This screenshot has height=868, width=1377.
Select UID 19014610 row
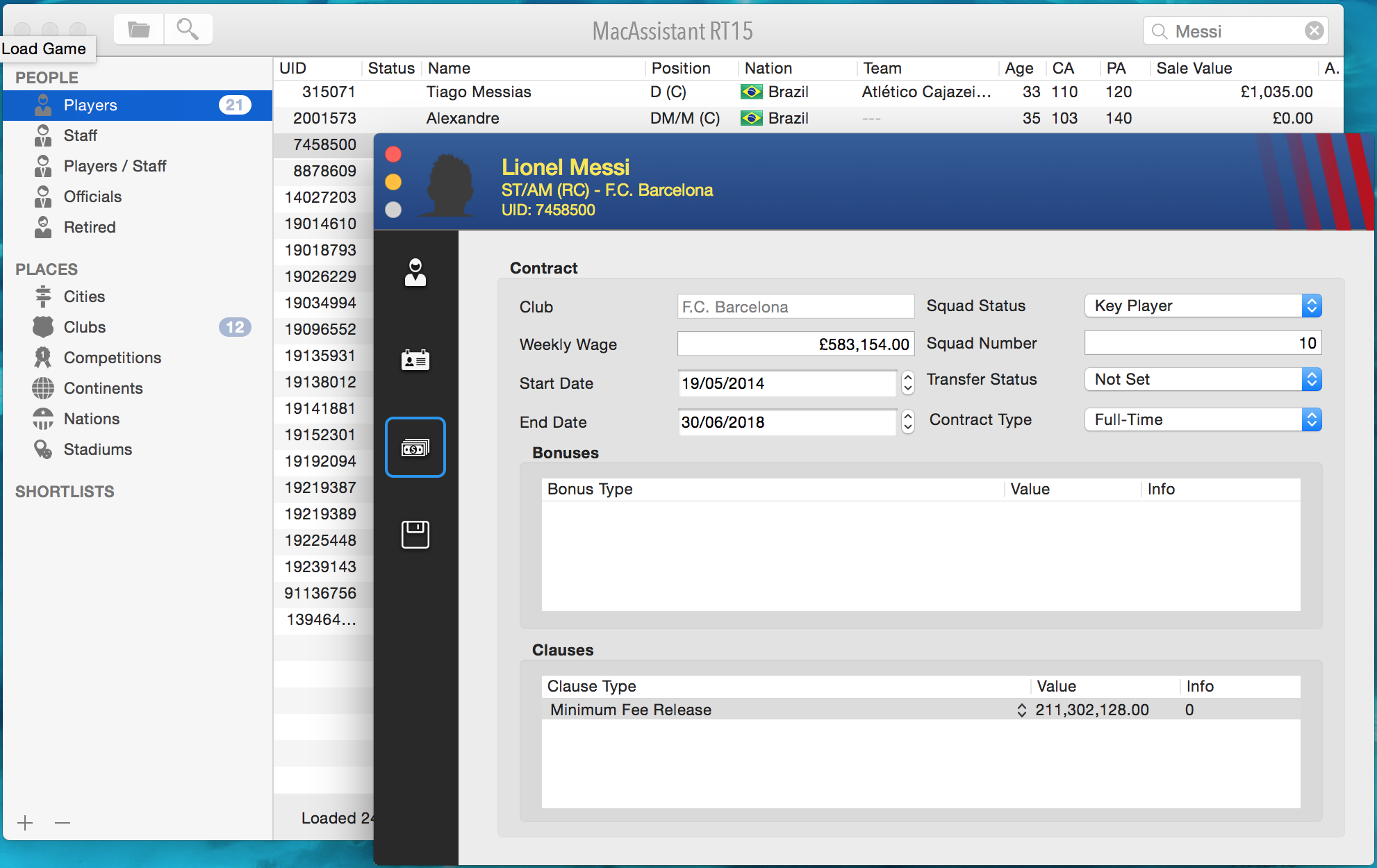[x=324, y=224]
